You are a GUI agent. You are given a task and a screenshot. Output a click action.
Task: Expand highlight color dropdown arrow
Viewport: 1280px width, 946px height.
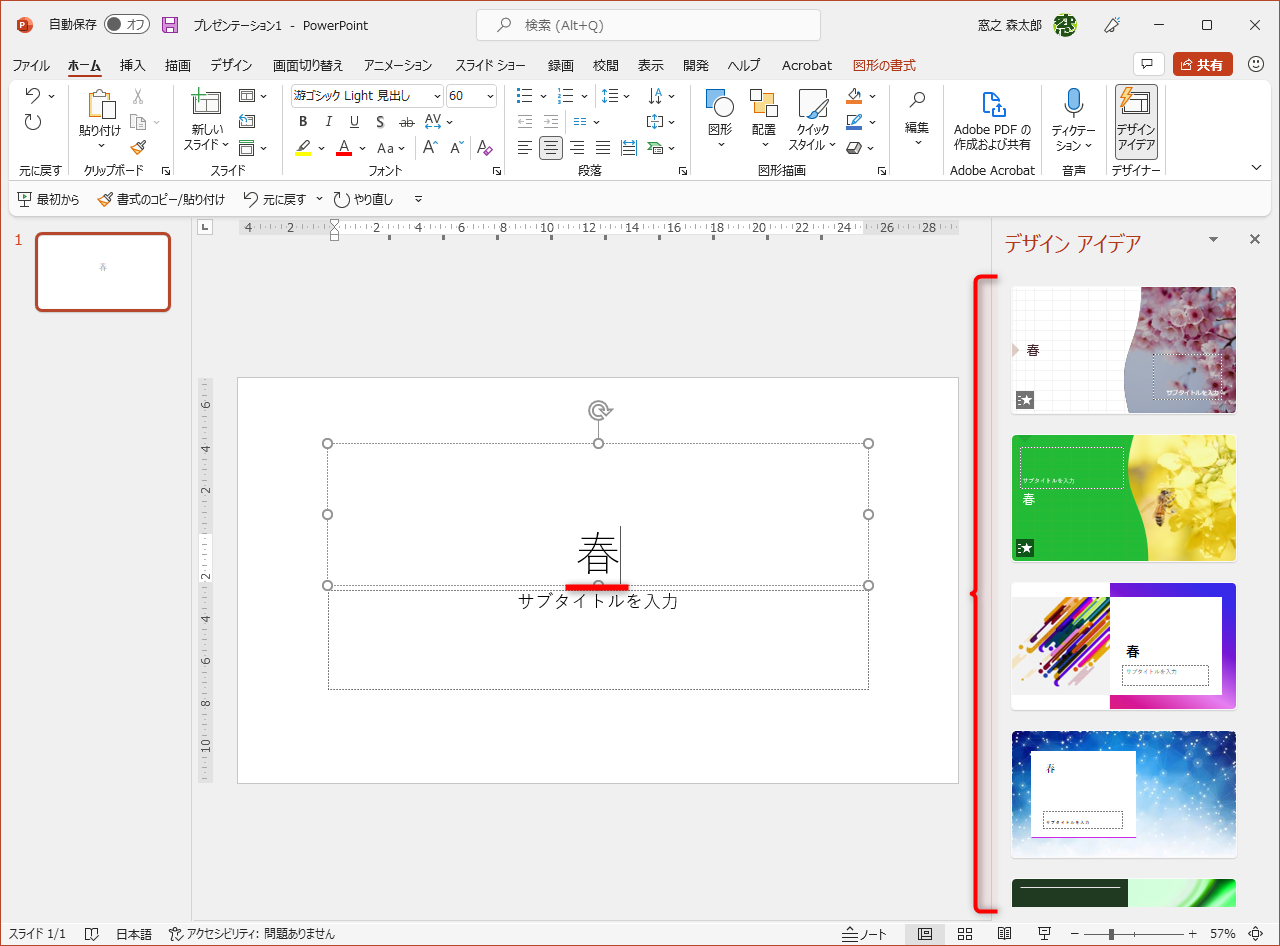tap(321, 148)
